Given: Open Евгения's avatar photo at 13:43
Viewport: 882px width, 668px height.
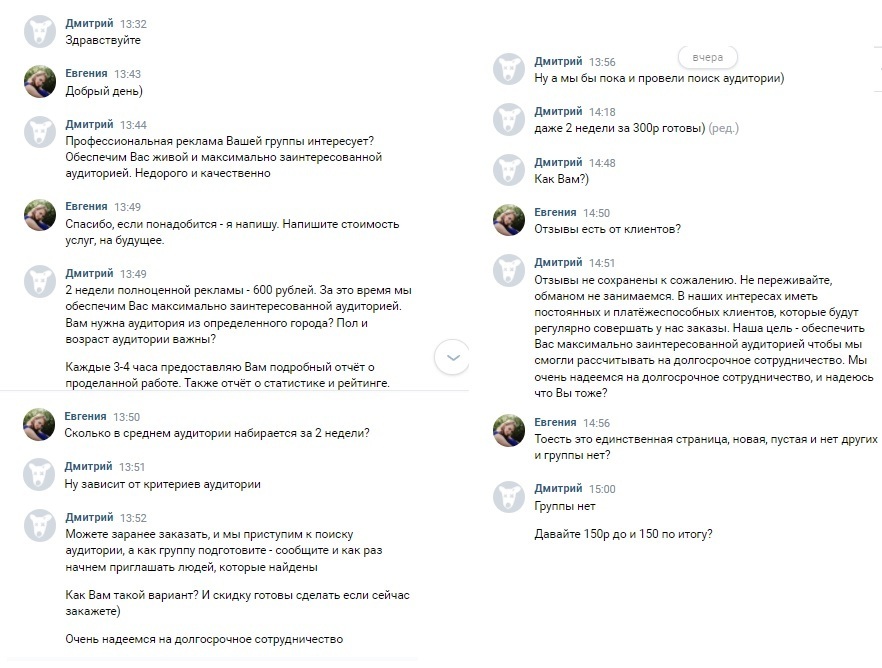Looking at the screenshot, I should coord(40,82).
